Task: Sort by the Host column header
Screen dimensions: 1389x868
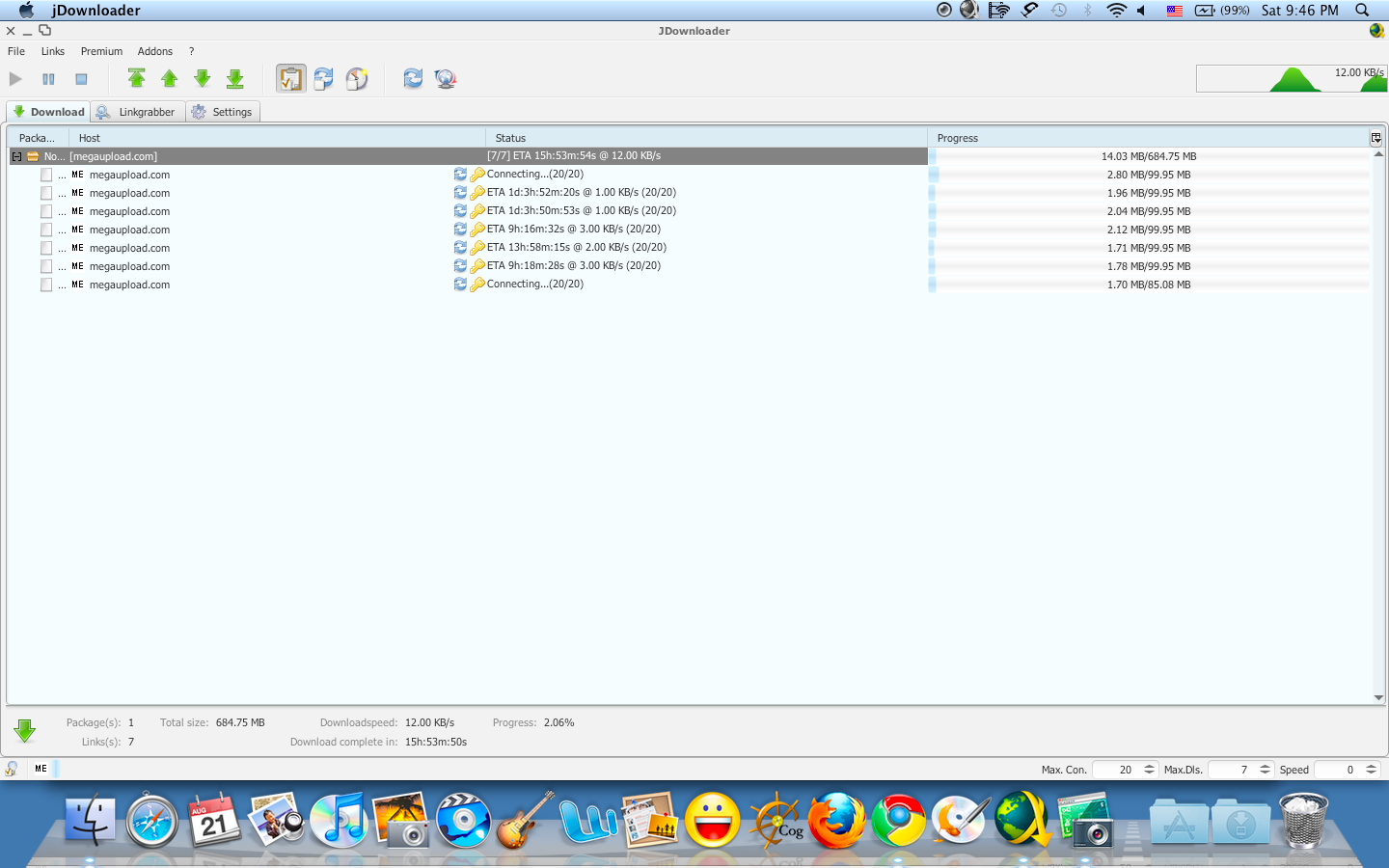Action: [275, 138]
